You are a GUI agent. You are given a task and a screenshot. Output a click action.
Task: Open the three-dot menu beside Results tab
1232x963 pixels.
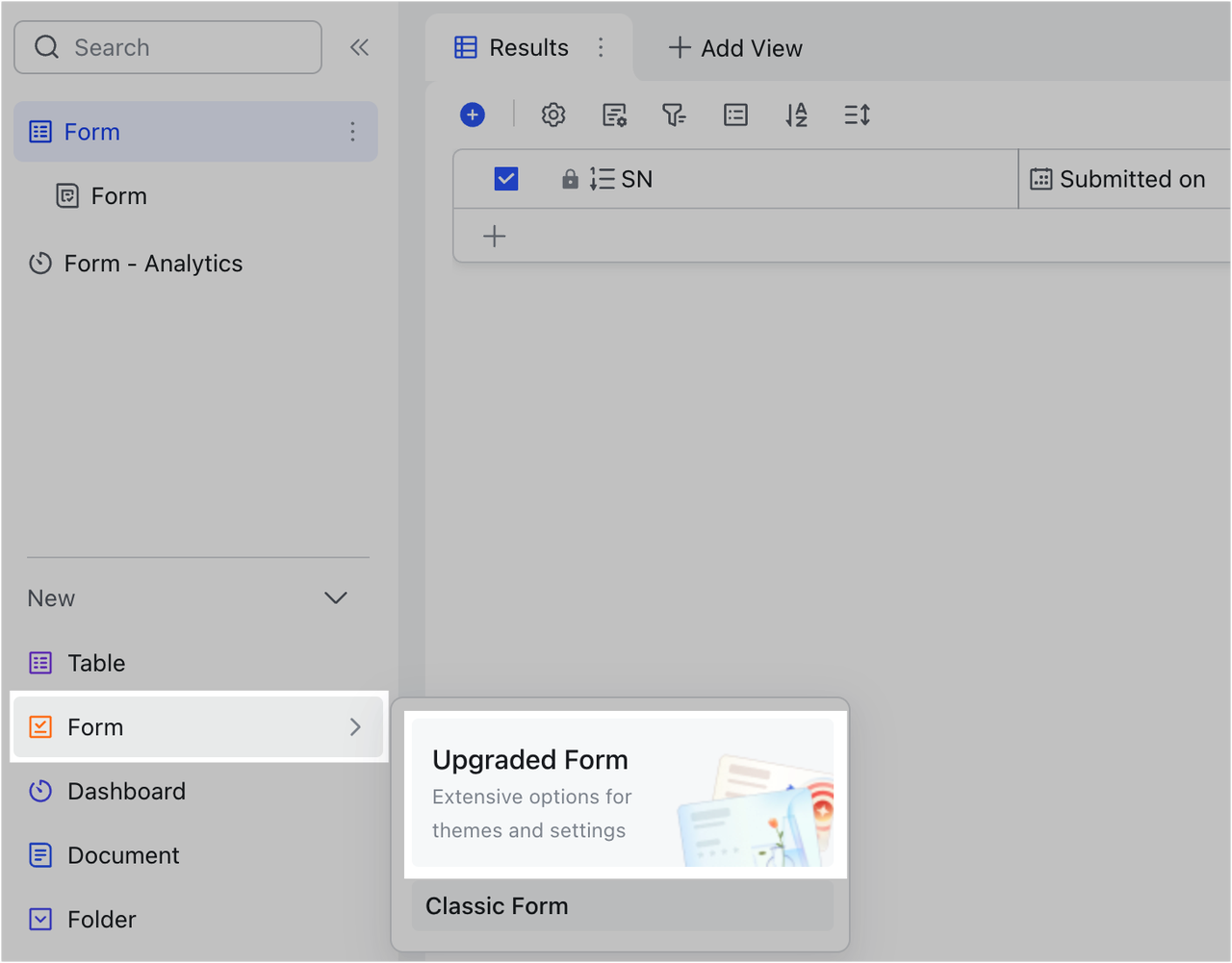click(x=601, y=47)
